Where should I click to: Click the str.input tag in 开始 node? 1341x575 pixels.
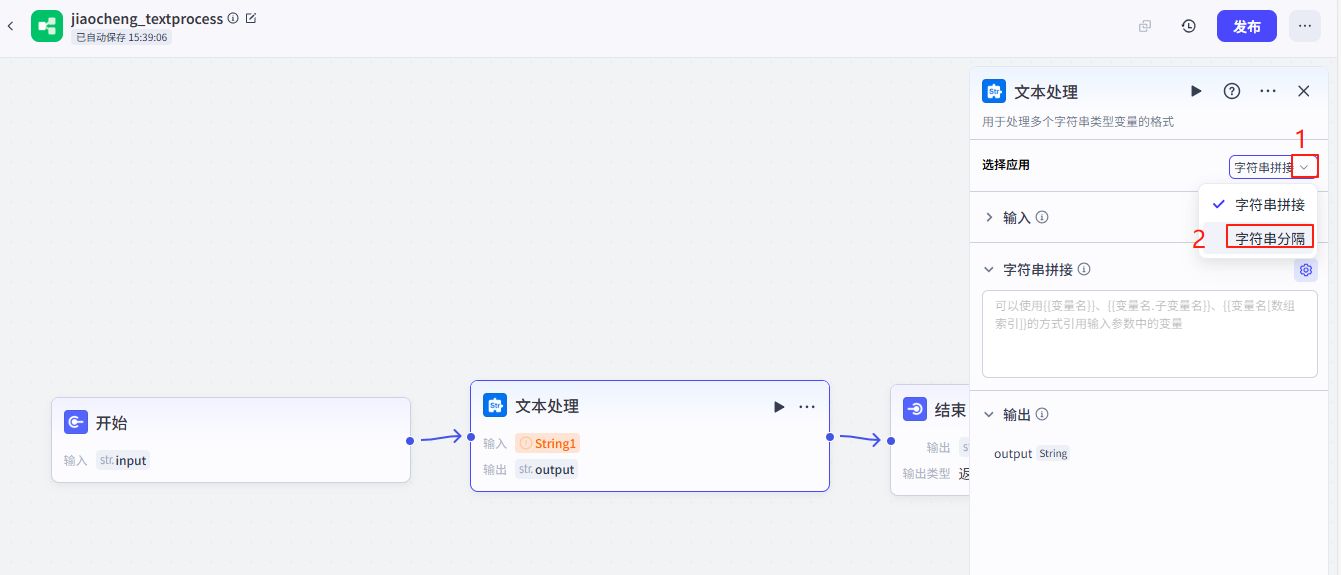click(122, 461)
